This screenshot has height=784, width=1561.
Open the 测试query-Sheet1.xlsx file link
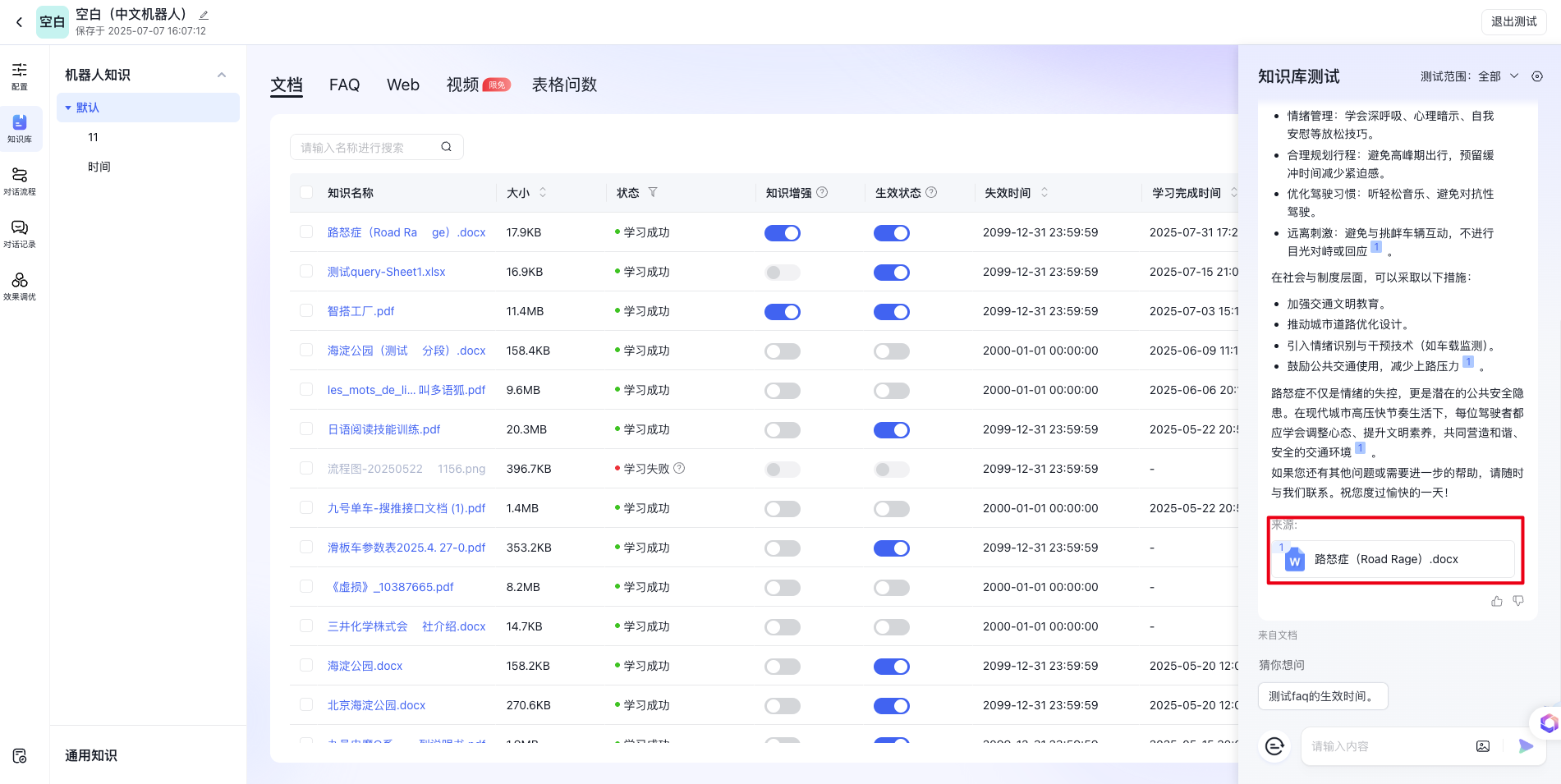point(386,272)
